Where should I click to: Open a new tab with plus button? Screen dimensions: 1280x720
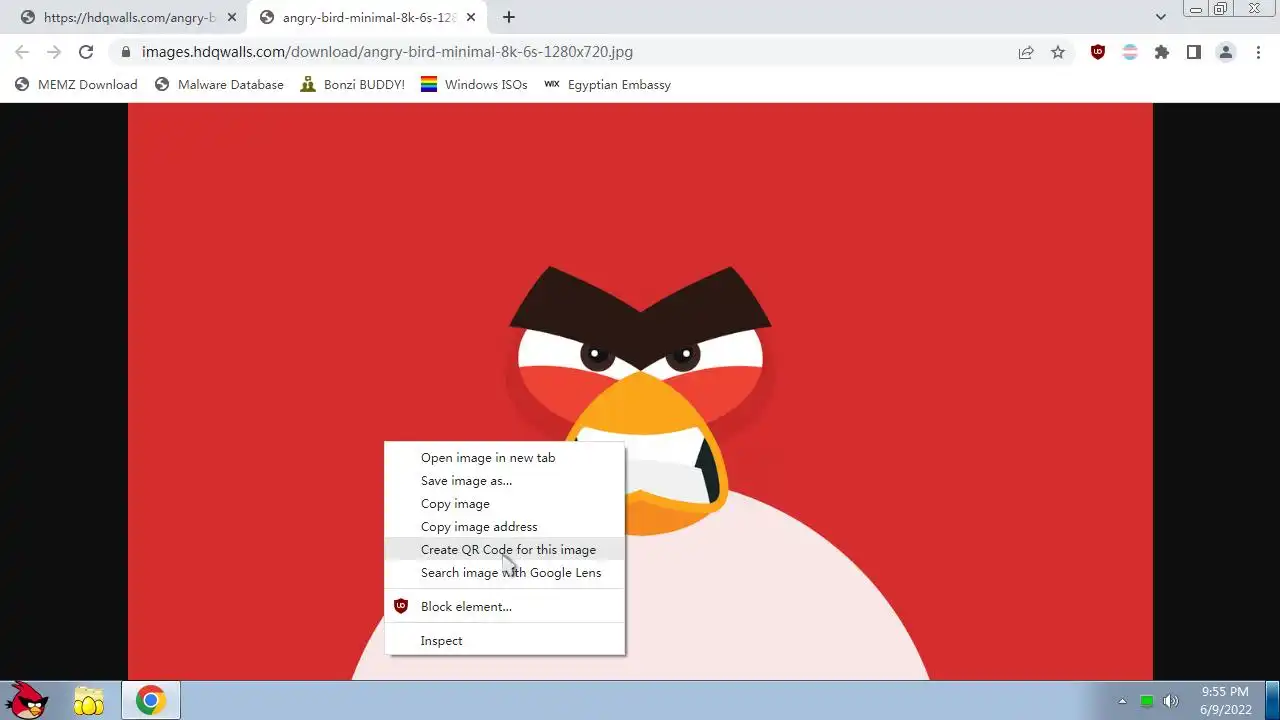click(509, 17)
